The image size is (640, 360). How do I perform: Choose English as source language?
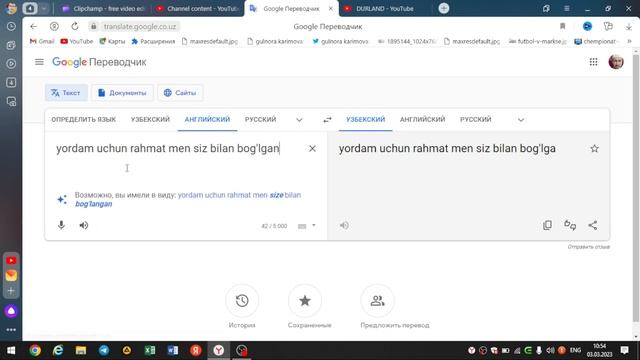click(207, 120)
